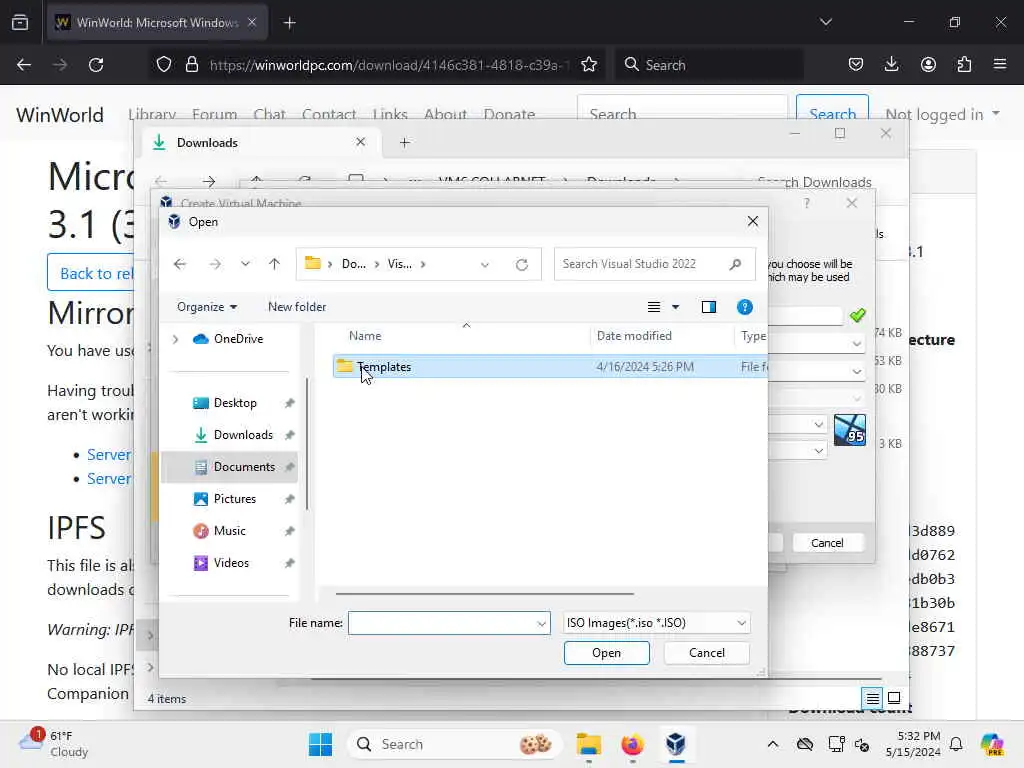
Task: Click New folder button
Action: (296, 307)
